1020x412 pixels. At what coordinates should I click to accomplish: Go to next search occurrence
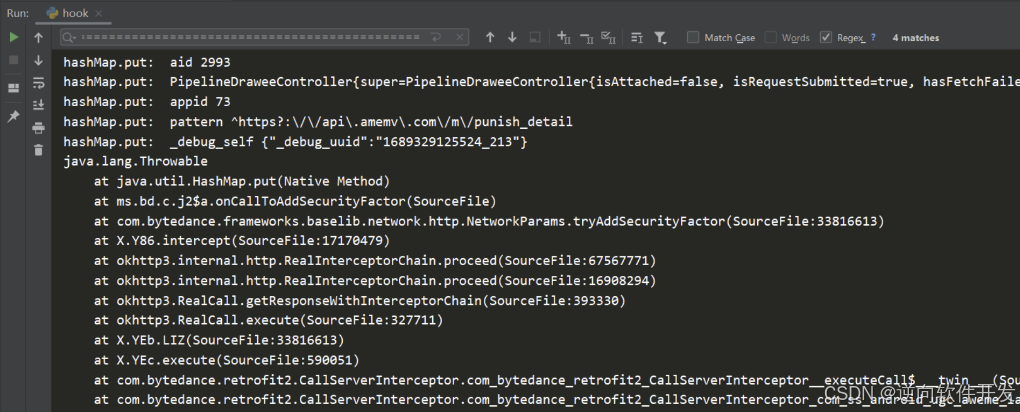[513, 38]
